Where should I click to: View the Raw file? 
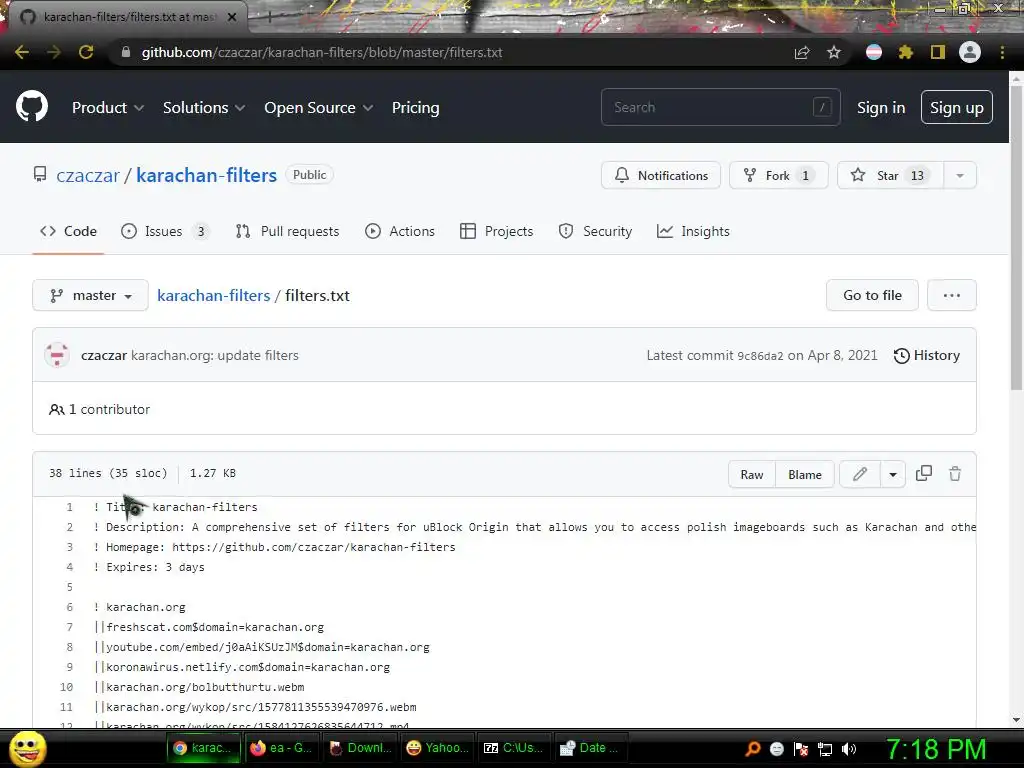click(x=752, y=474)
